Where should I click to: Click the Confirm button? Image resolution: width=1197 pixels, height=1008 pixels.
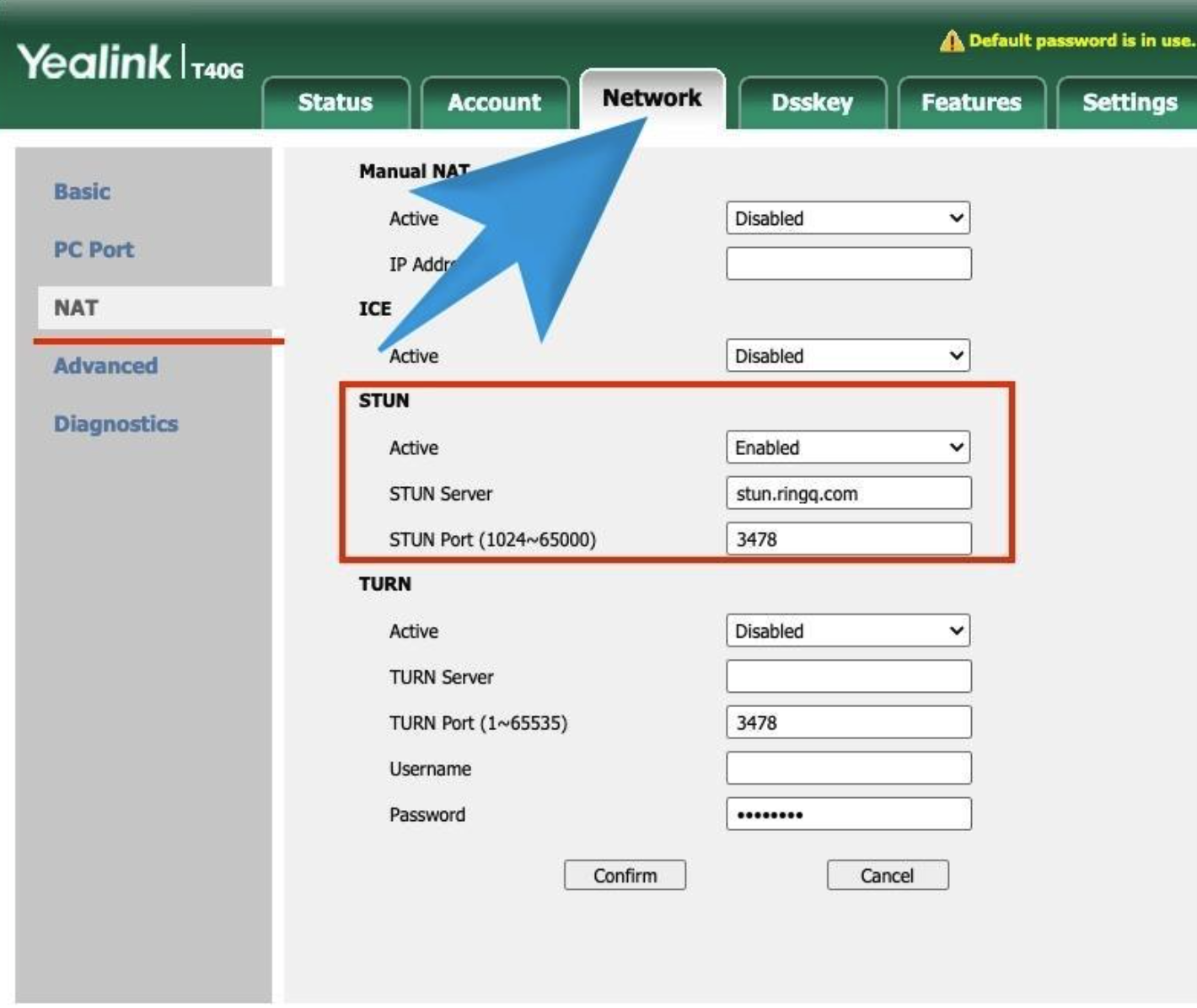coord(625,875)
